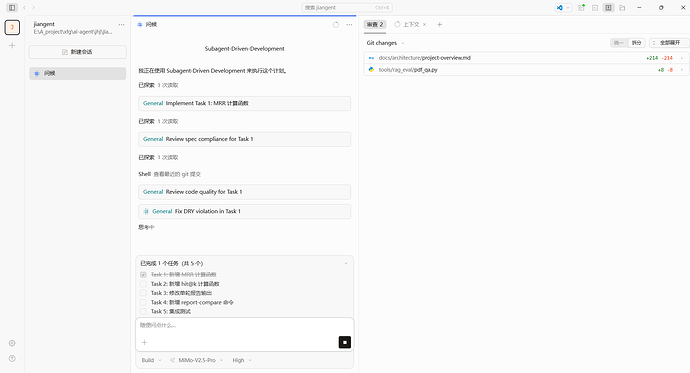Screen dimensions: 690x373
Task: Open the chat header three-dot menu
Action: pyautogui.click(x=349, y=25)
